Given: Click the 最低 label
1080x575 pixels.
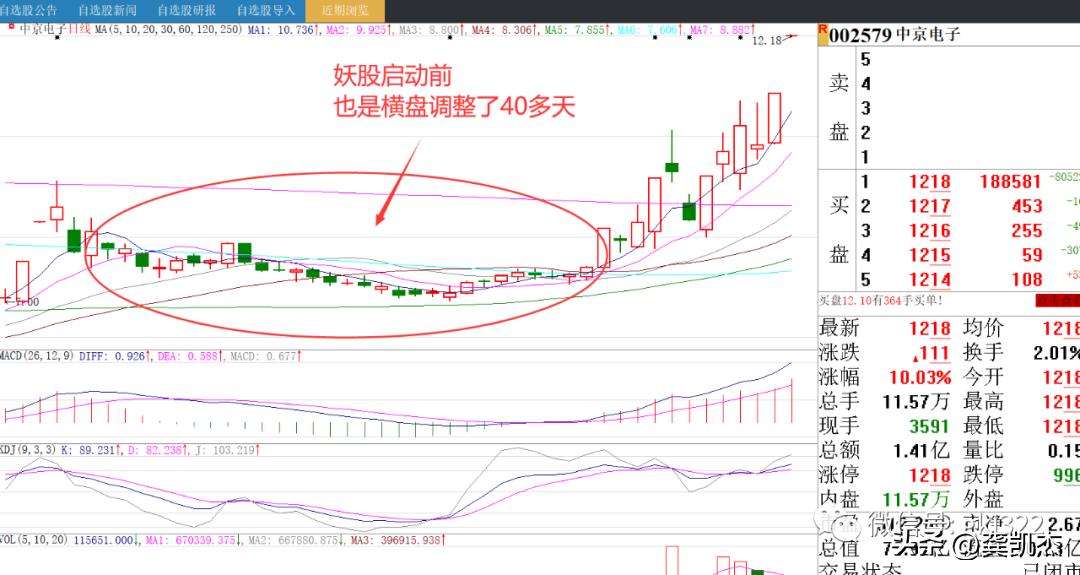Looking at the screenshot, I should (x=983, y=426).
